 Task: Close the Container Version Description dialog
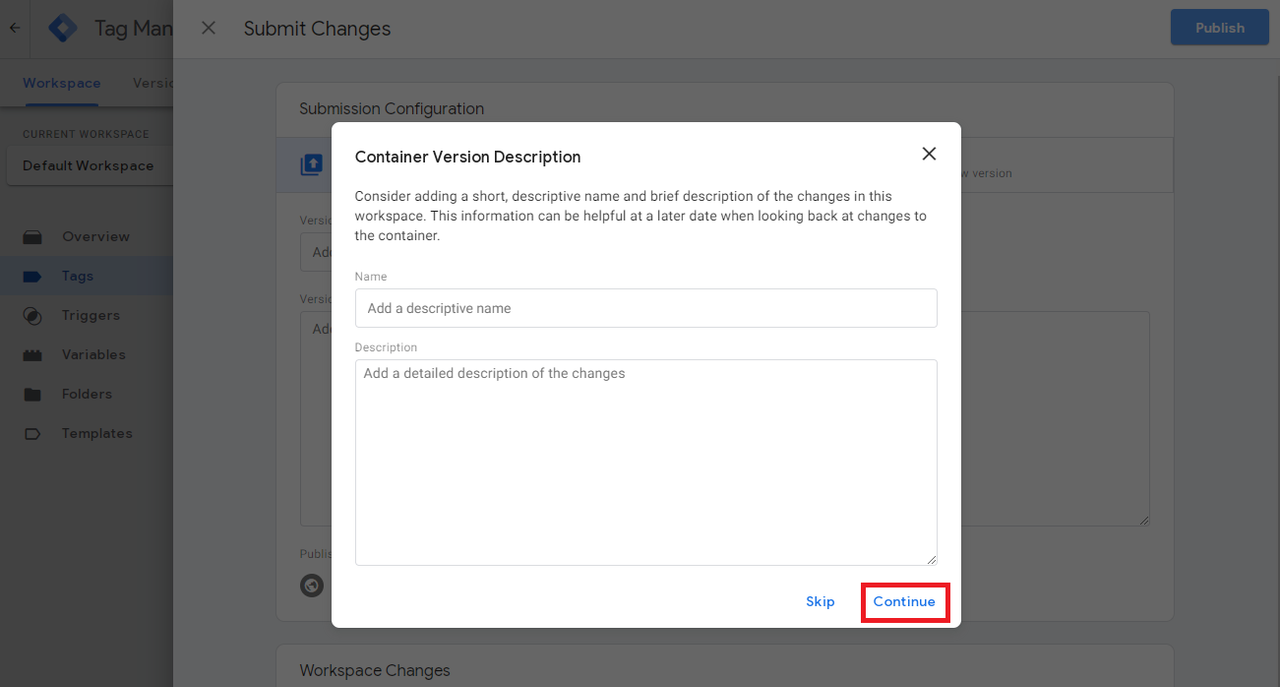click(x=929, y=154)
